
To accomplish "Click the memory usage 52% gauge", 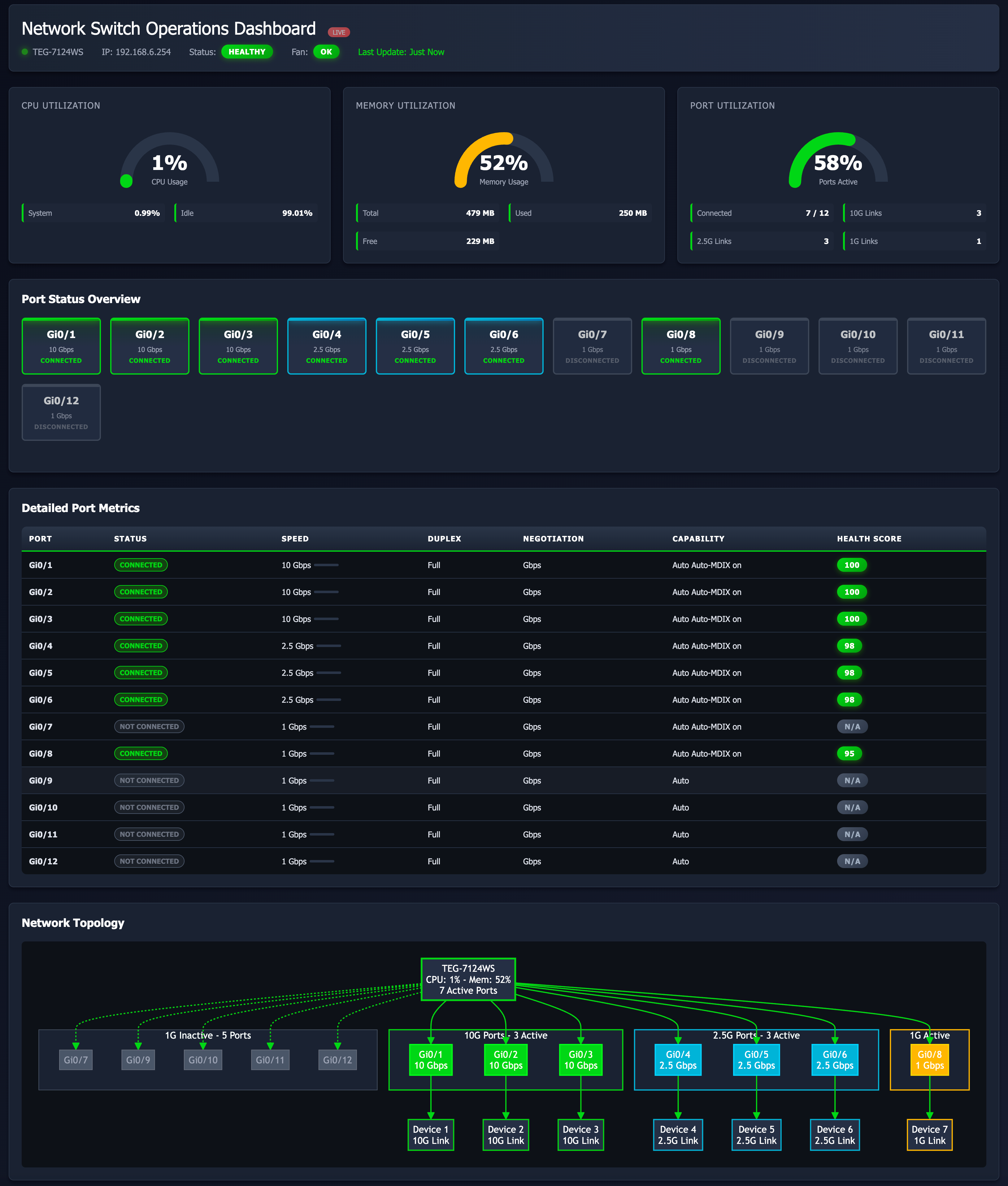I will [503, 162].
